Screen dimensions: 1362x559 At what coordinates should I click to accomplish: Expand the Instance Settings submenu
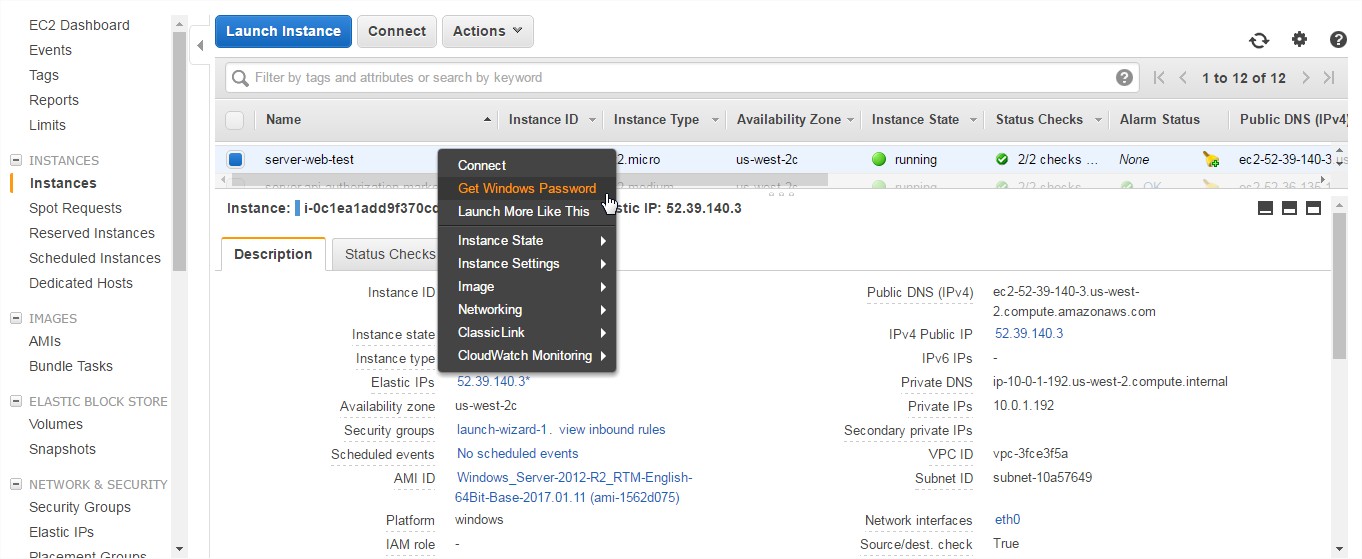pyautogui.click(x=527, y=263)
